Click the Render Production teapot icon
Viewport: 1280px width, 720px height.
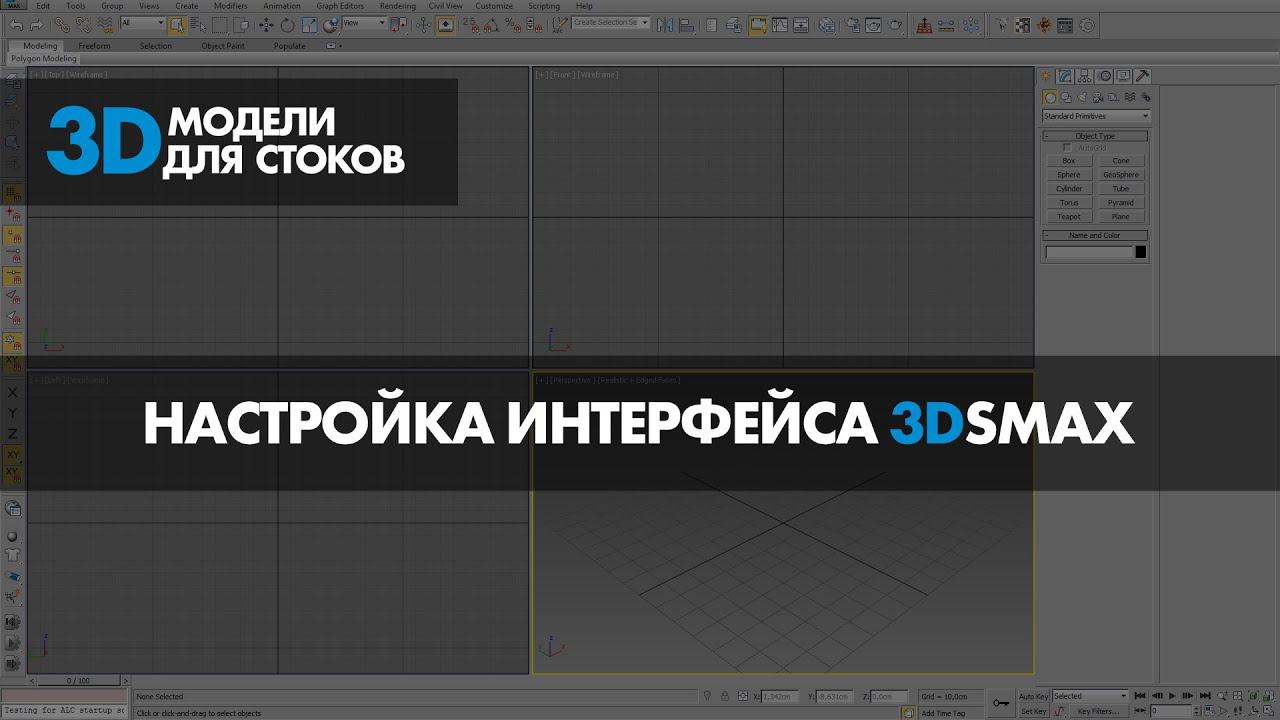(895, 25)
